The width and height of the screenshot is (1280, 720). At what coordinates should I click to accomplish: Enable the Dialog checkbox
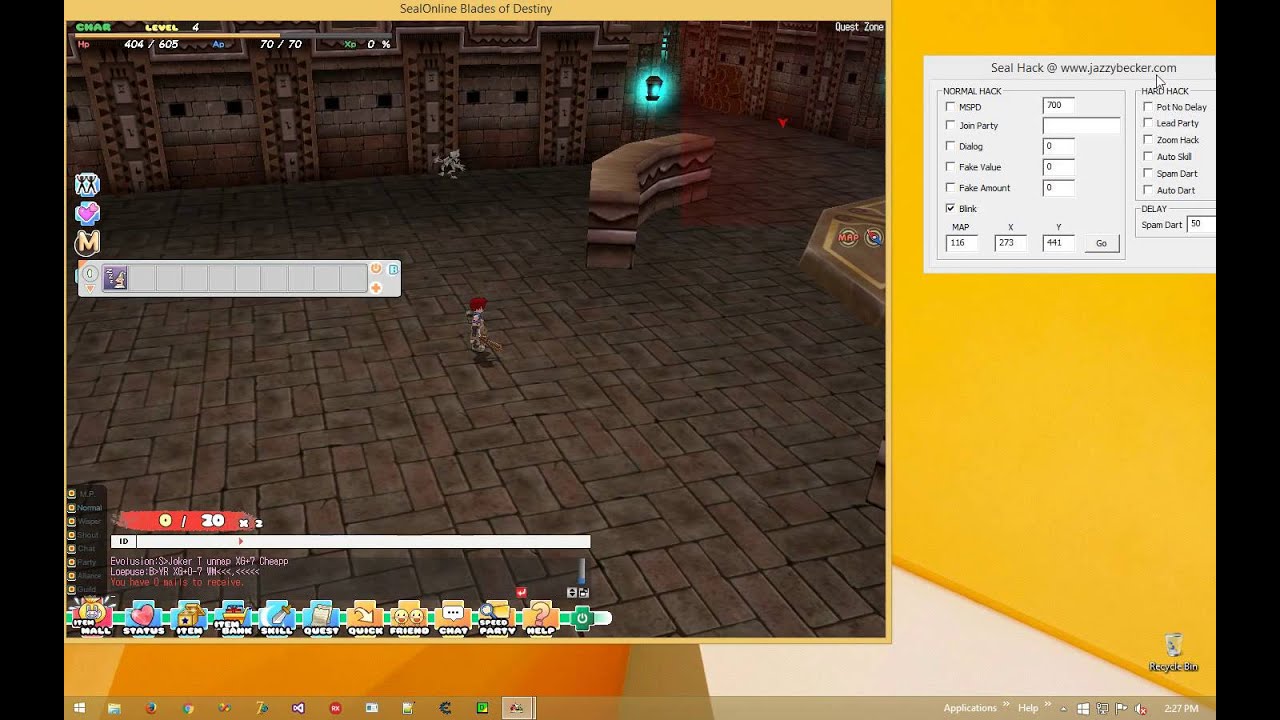pyautogui.click(x=950, y=146)
